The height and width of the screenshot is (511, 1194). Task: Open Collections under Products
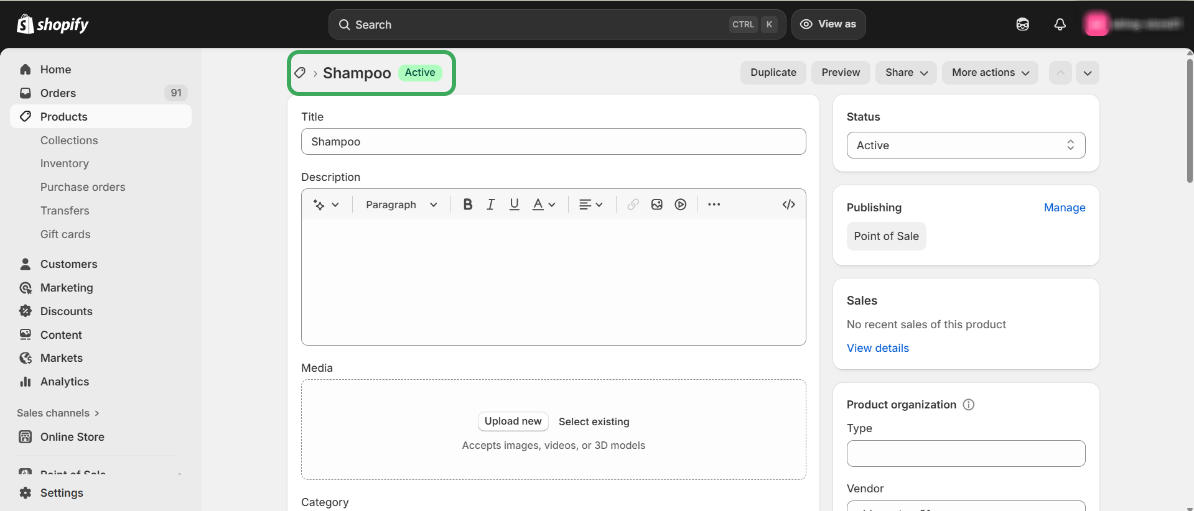coord(69,140)
